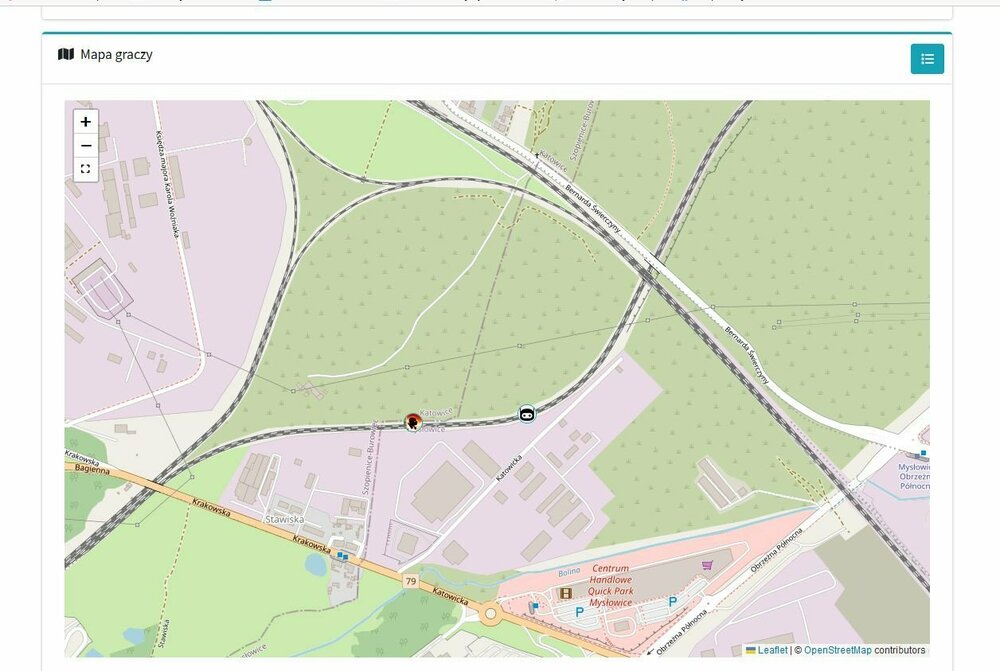Click the red player avatar marker
1000x671 pixels.
413,422
